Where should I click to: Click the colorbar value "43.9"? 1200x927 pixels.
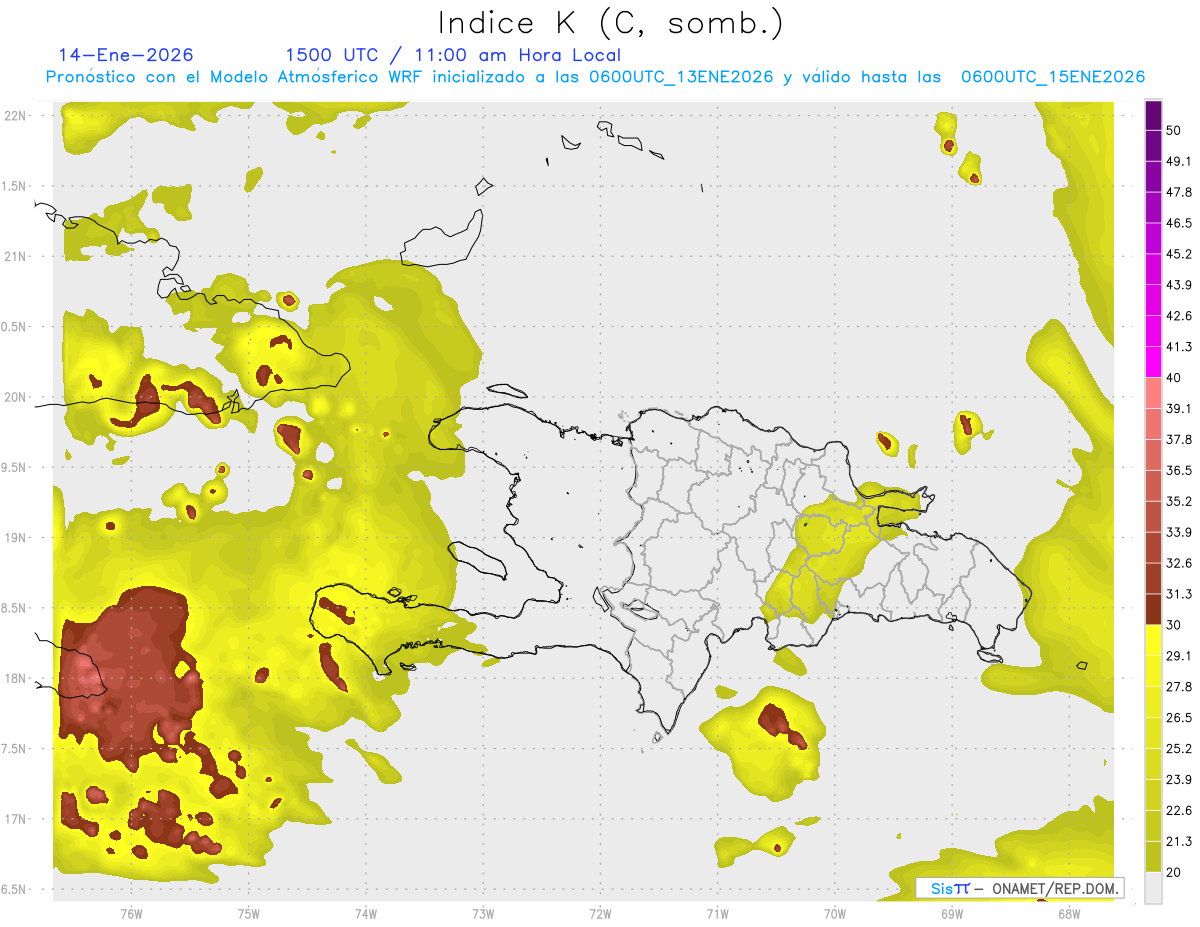point(1179,285)
